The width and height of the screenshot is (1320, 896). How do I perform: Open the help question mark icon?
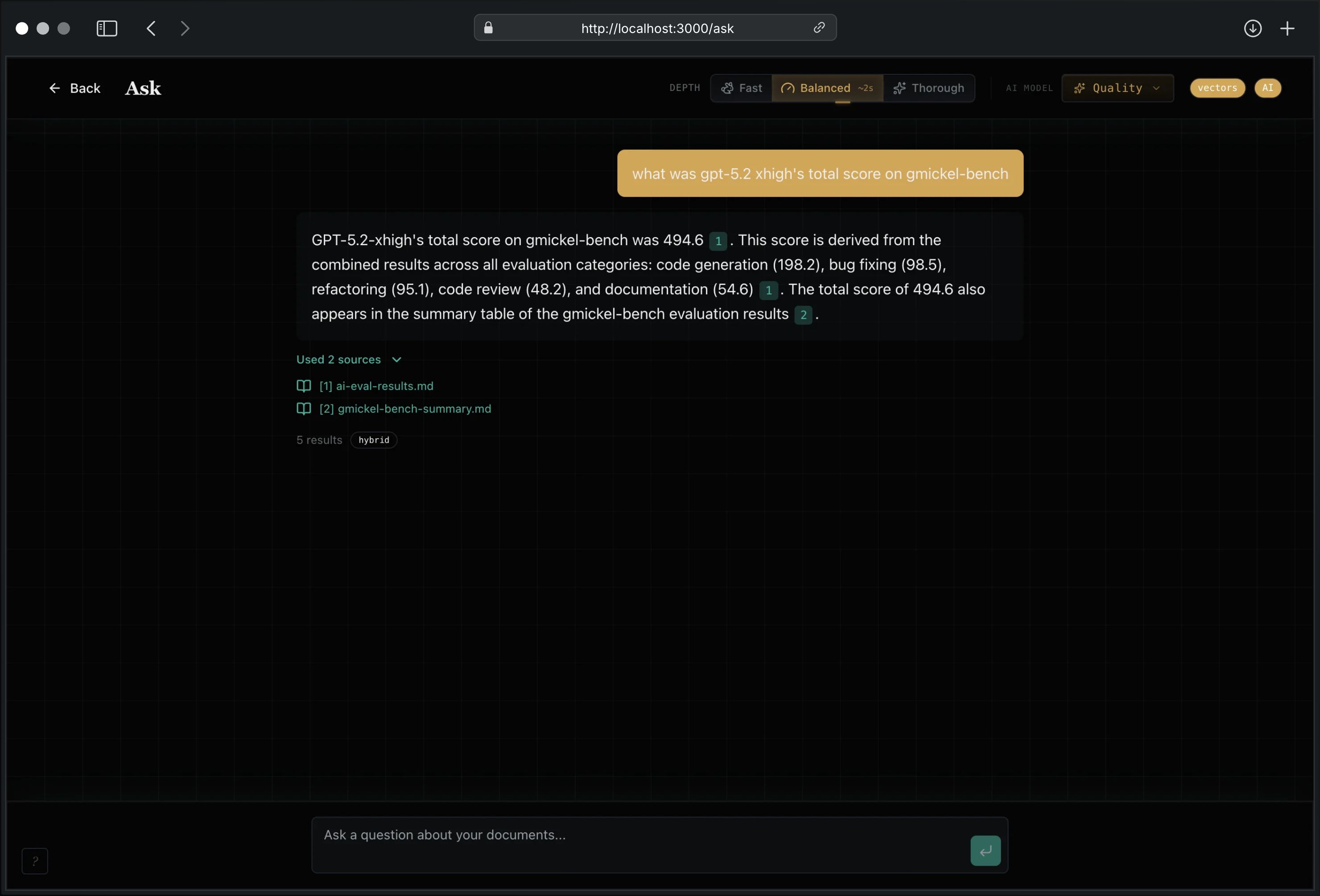pos(35,861)
